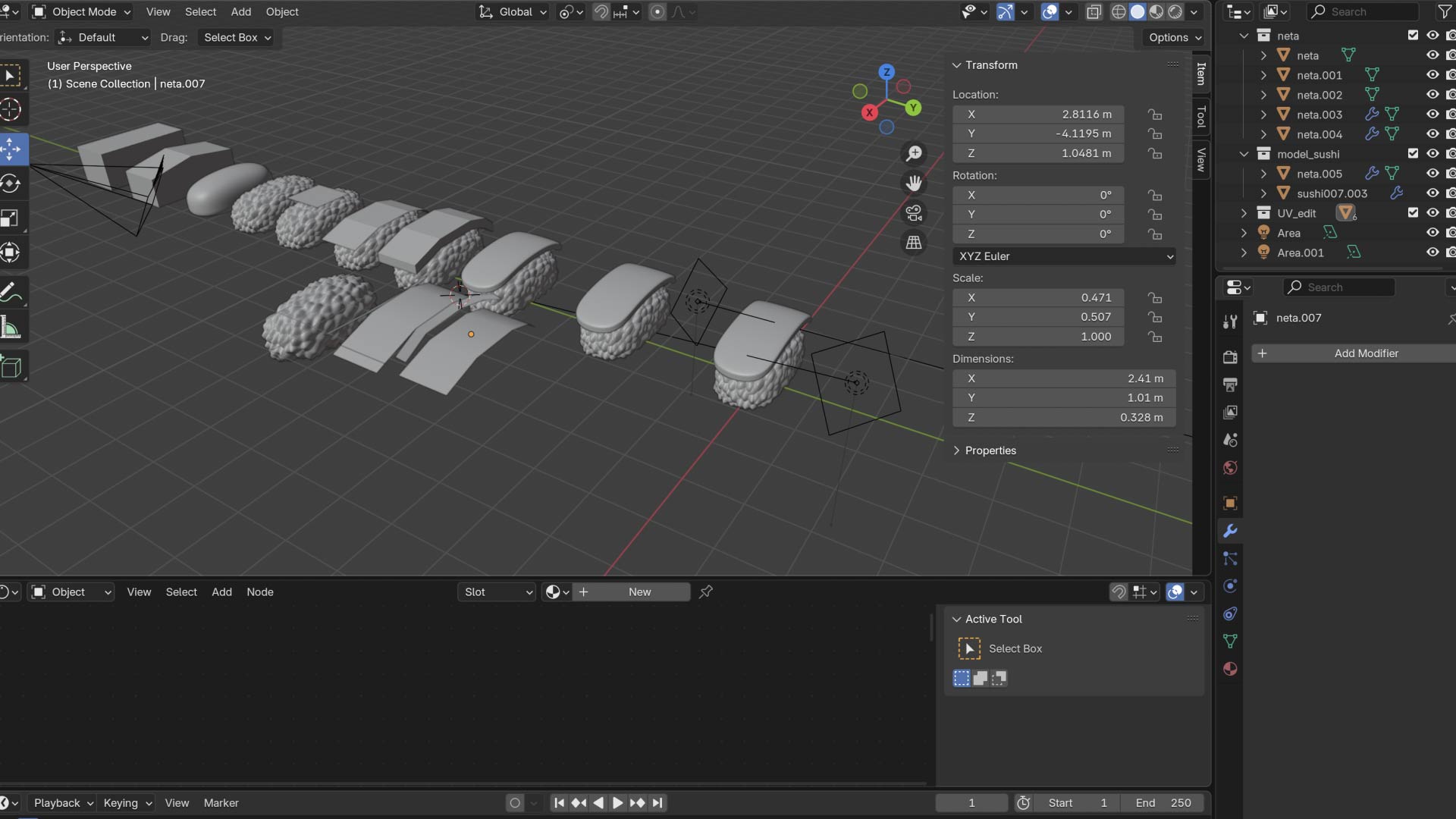Disable the camera render icon for neta.001
The image size is (1456, 819).
[x=1451, y=74]
